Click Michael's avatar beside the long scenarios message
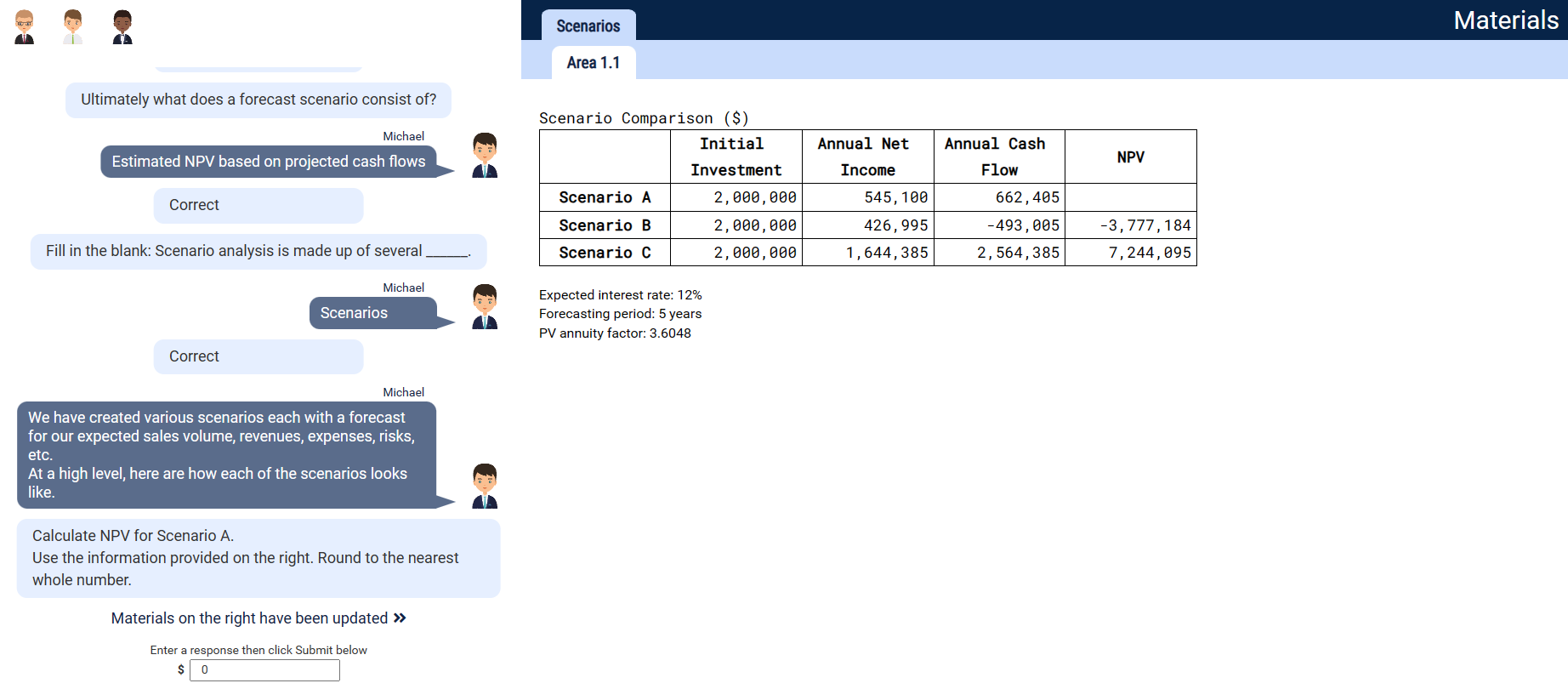 pos(485,486)
